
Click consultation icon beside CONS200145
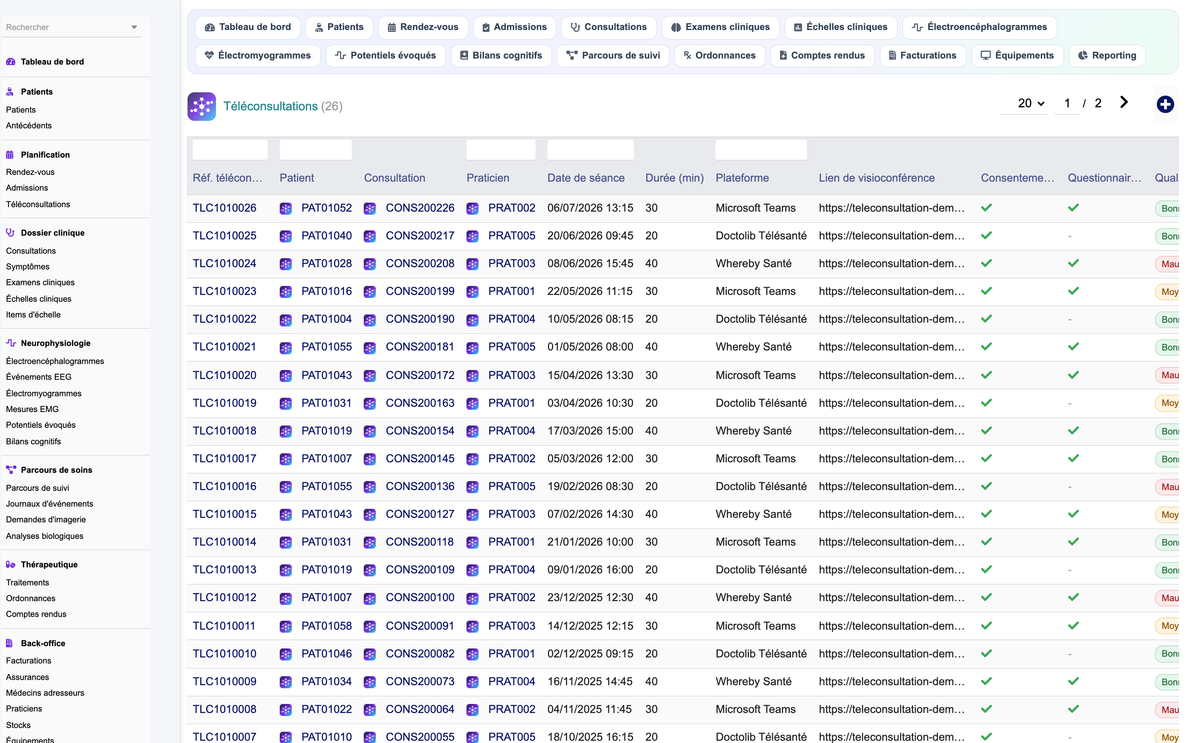click(x=370, y=459)
